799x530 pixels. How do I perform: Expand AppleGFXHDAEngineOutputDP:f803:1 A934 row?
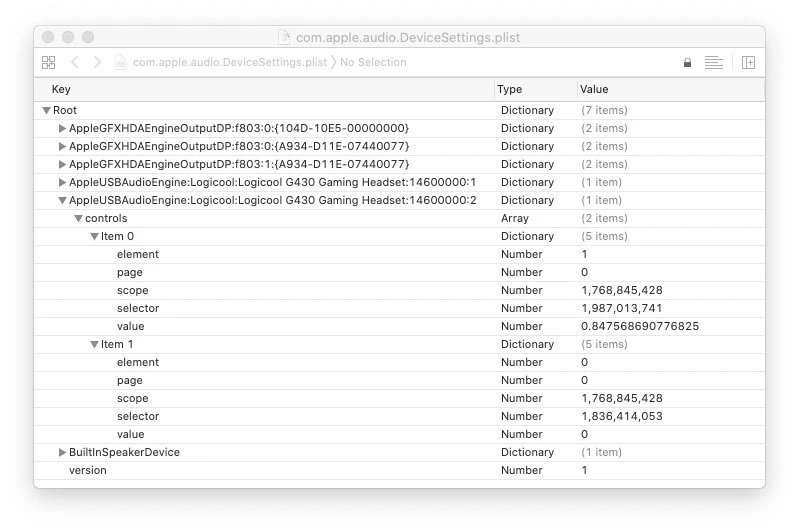pos(62,164)
